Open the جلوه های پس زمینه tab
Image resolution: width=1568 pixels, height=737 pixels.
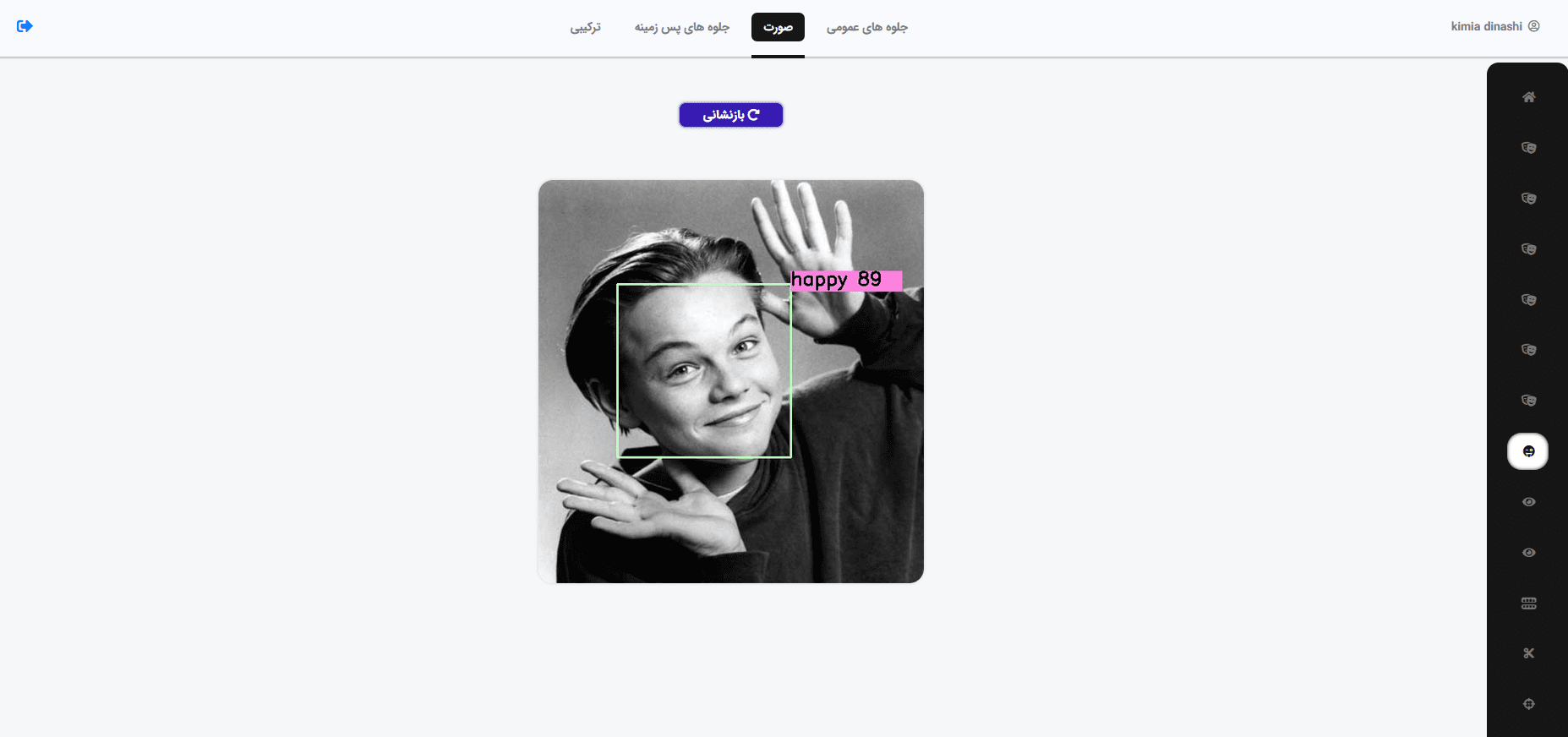click(682, 27)
